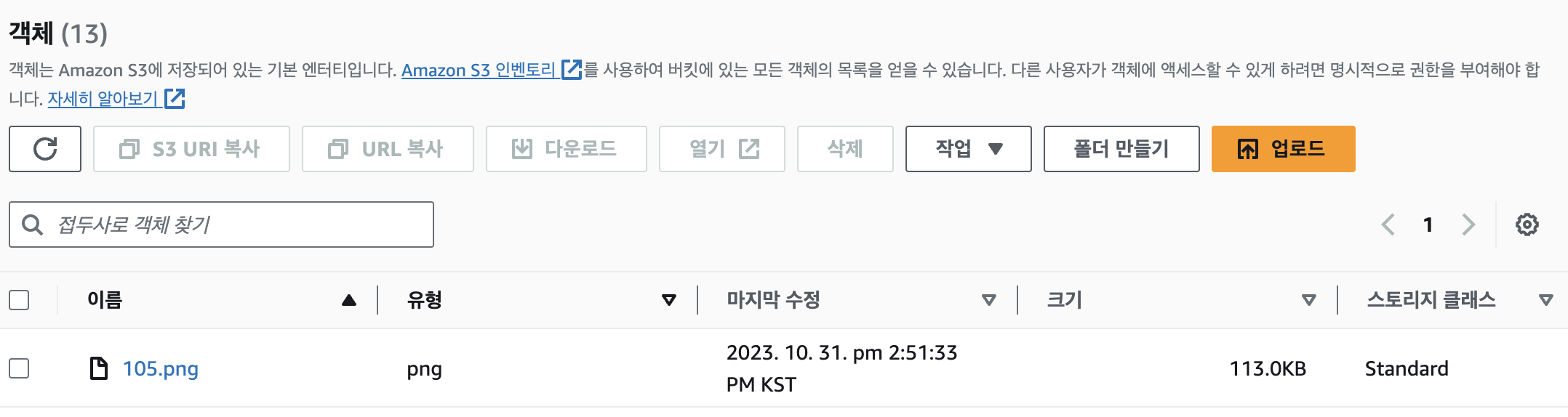Viewport: 1568px width, 417px height.
Task: Sort by 마지막 수정 column arrow
Action: click(989, 300)
